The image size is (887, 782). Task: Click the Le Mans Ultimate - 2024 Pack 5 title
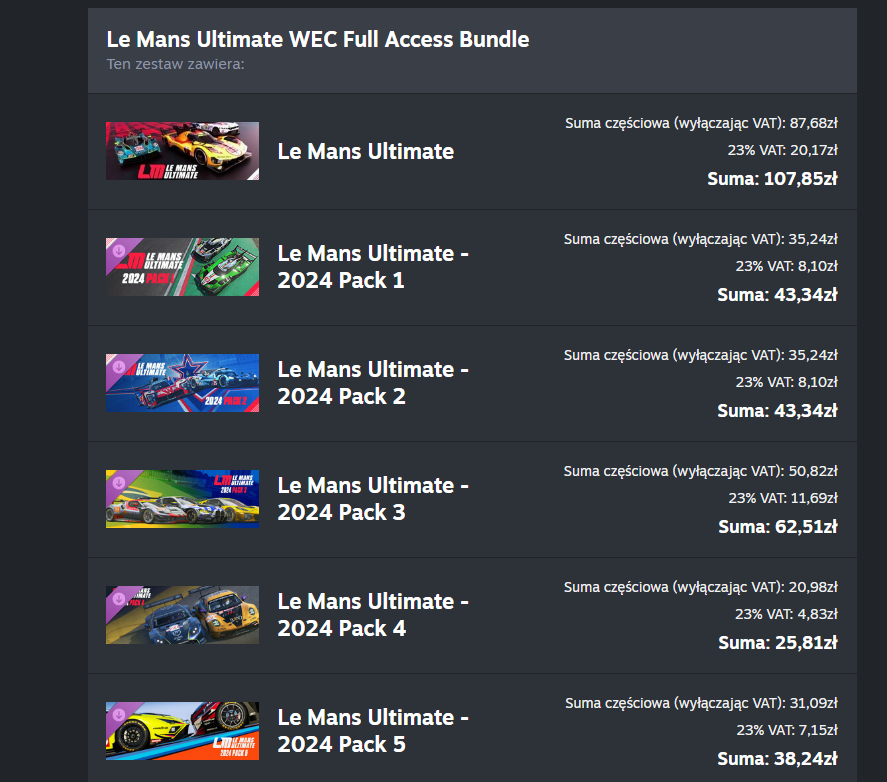(373, 731)
